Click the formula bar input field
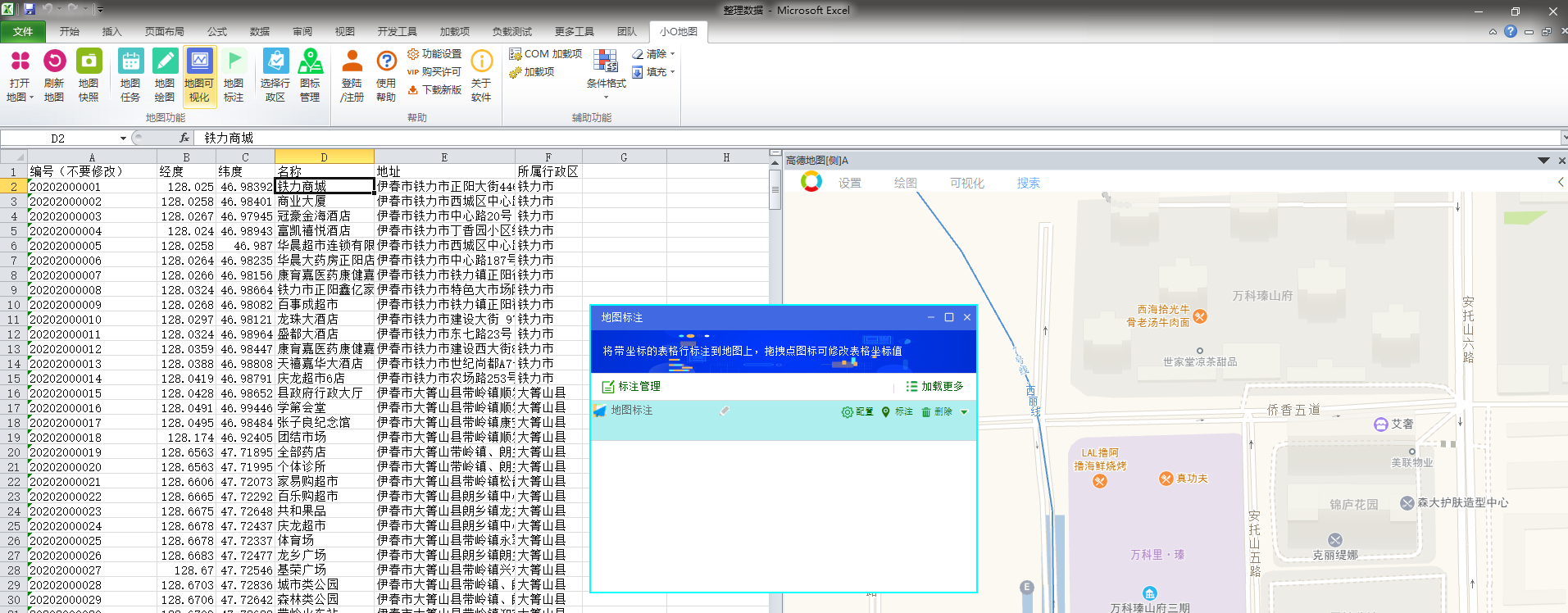This screenshot has width=1568, height=613. (879, 138)
